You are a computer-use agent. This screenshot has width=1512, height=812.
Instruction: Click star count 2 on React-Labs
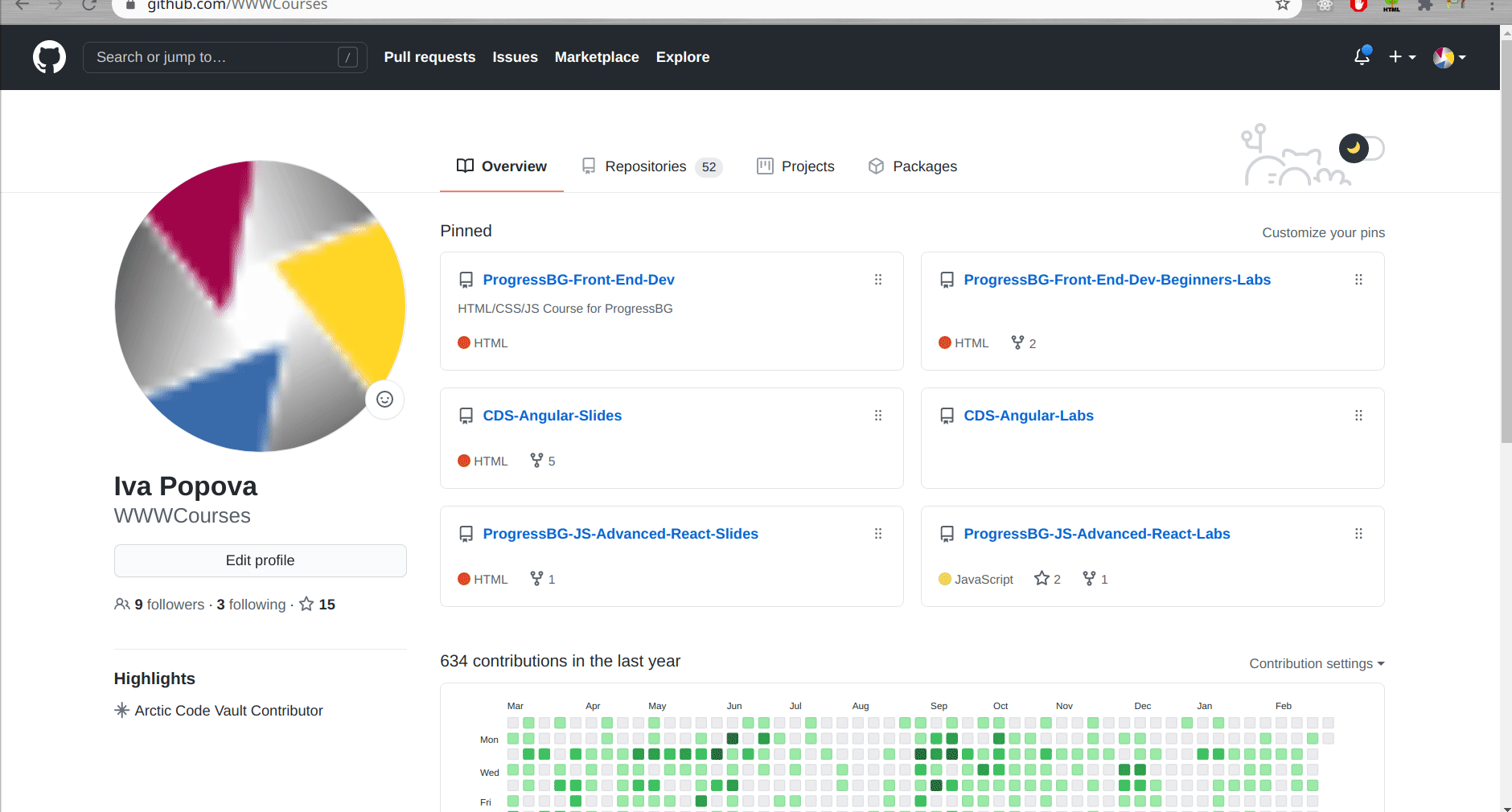1048,579
